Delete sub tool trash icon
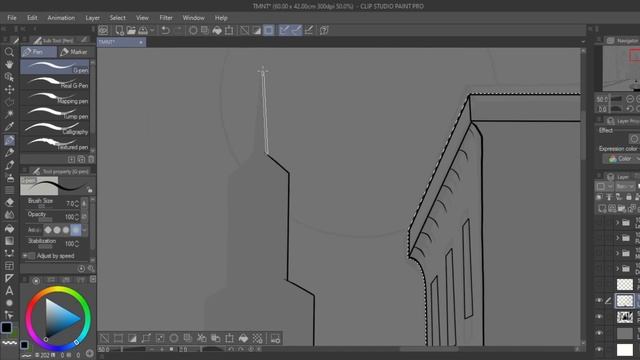The height and width of the screenshot is (360, 640). point(91,159)
